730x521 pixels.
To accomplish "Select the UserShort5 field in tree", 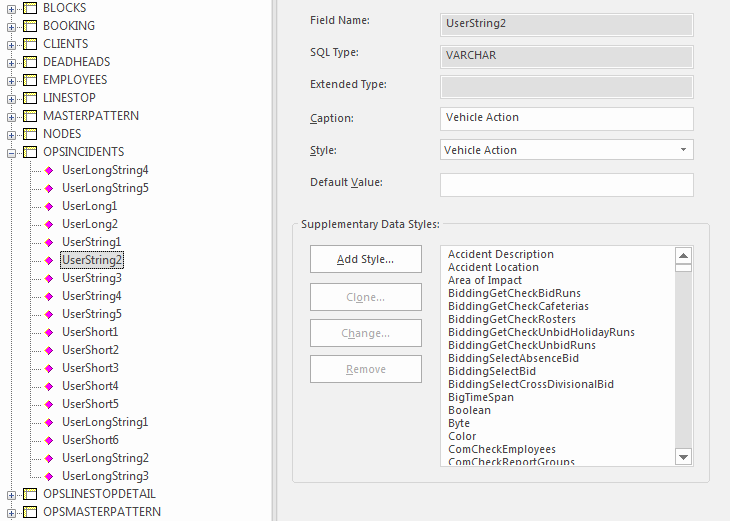I will point(90,404).
